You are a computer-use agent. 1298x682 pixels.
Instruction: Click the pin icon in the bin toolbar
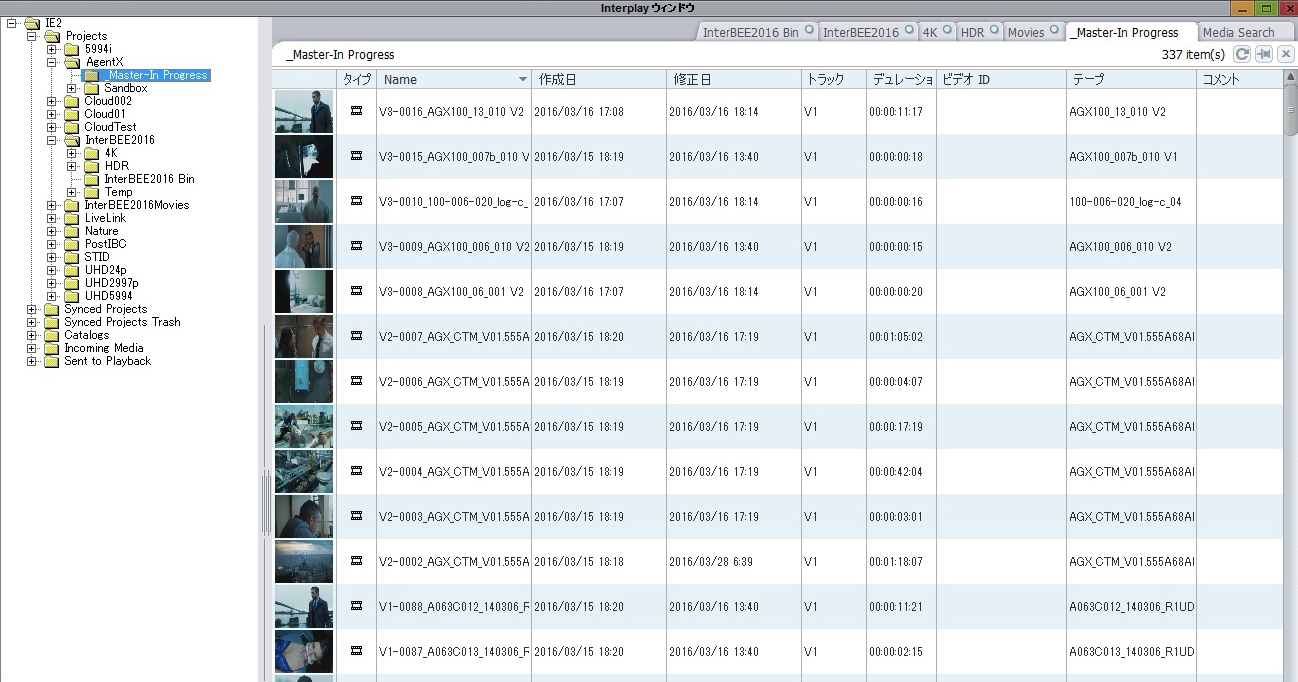click(x=1264, y=54)
